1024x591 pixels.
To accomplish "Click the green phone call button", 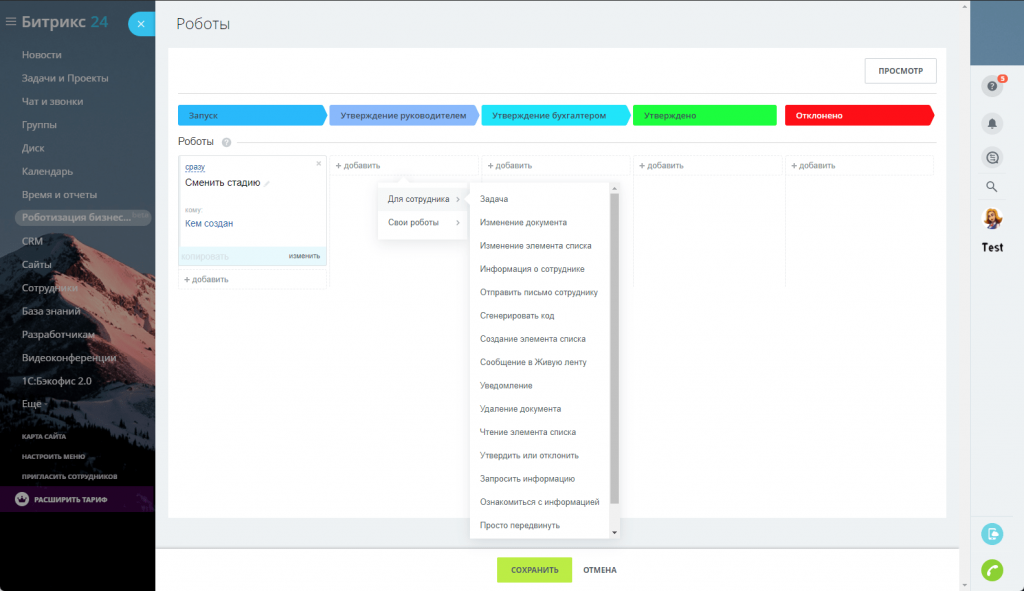I will [992, 569].
